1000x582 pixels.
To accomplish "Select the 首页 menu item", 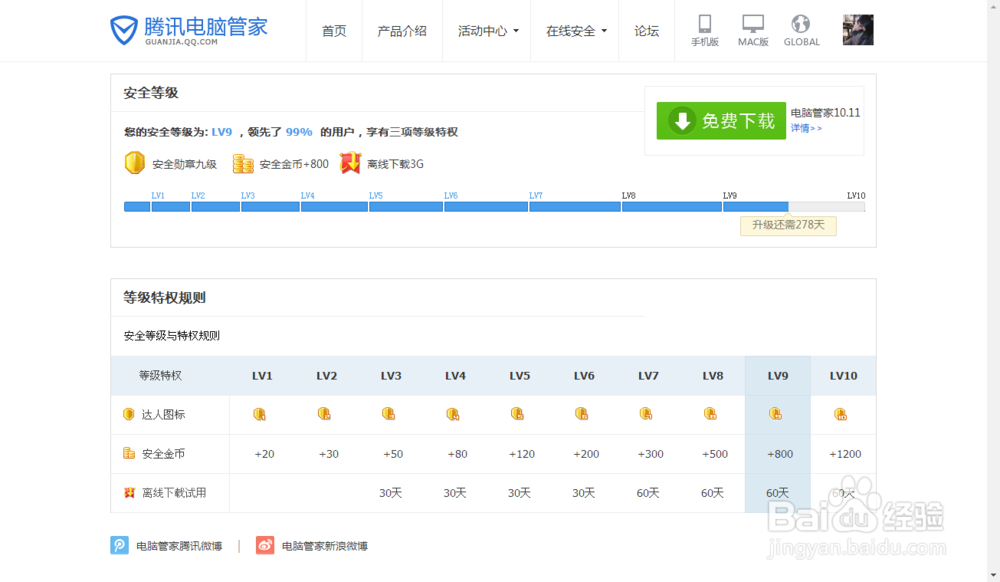I will tap(333, 30).
